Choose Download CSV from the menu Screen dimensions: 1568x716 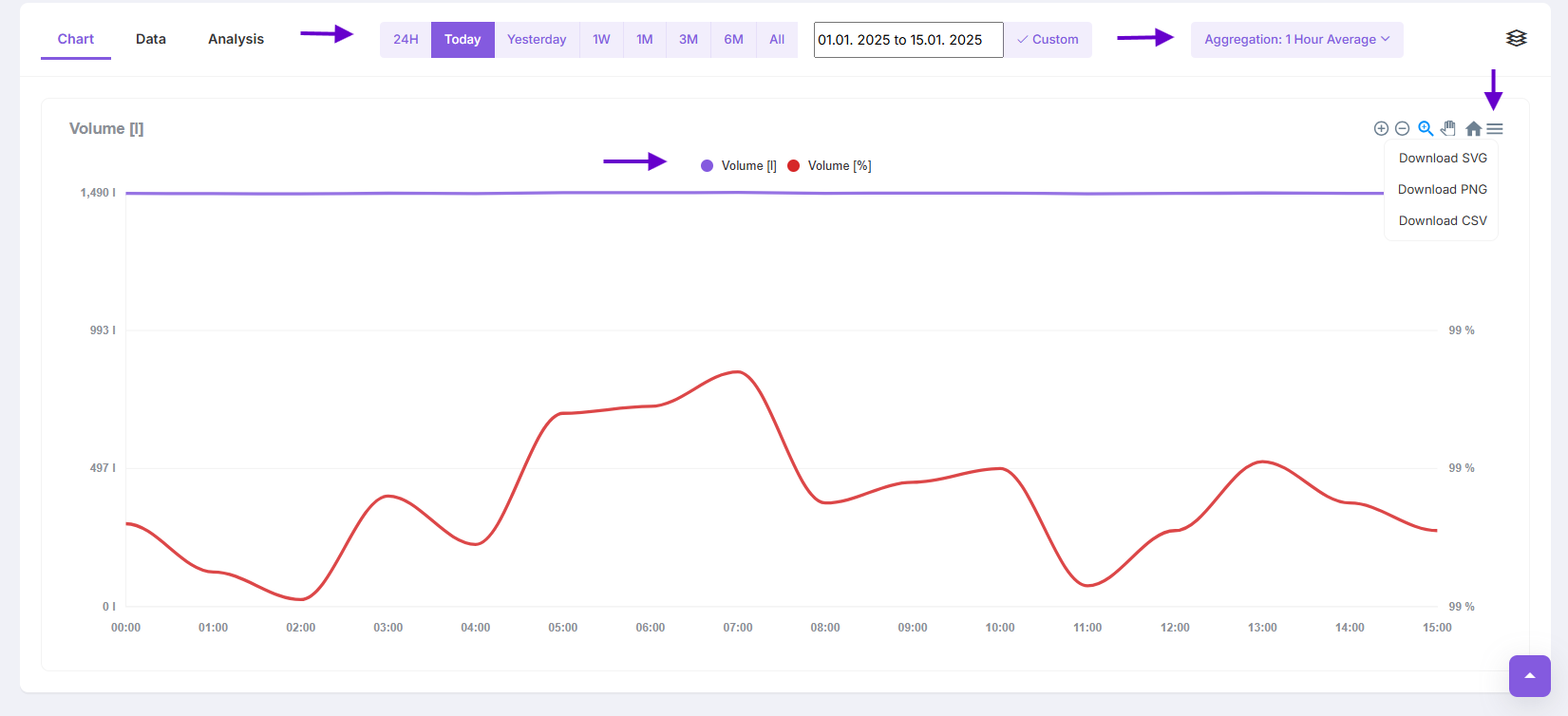[1443, 220]
